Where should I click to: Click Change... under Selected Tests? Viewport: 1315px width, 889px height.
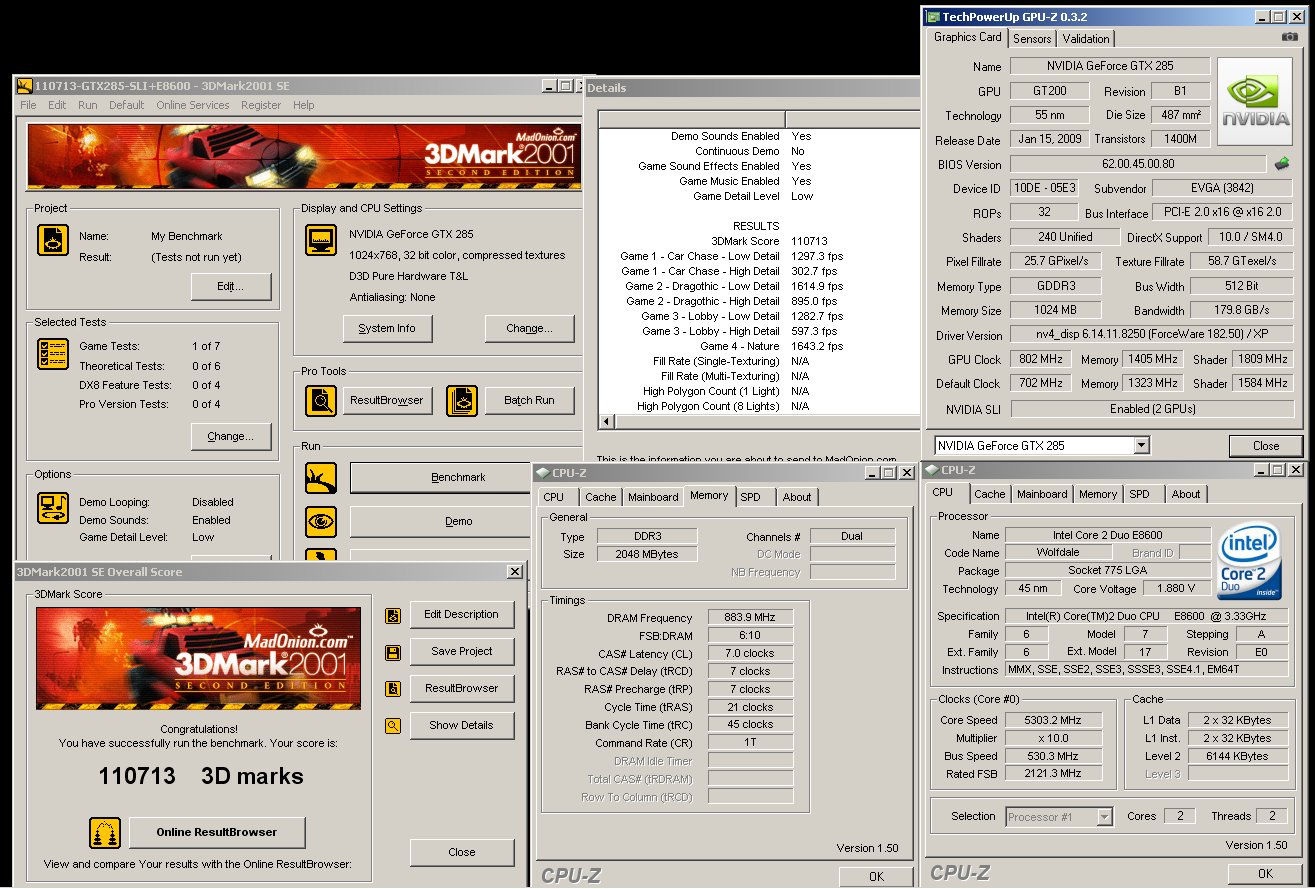tap(231, 436)
